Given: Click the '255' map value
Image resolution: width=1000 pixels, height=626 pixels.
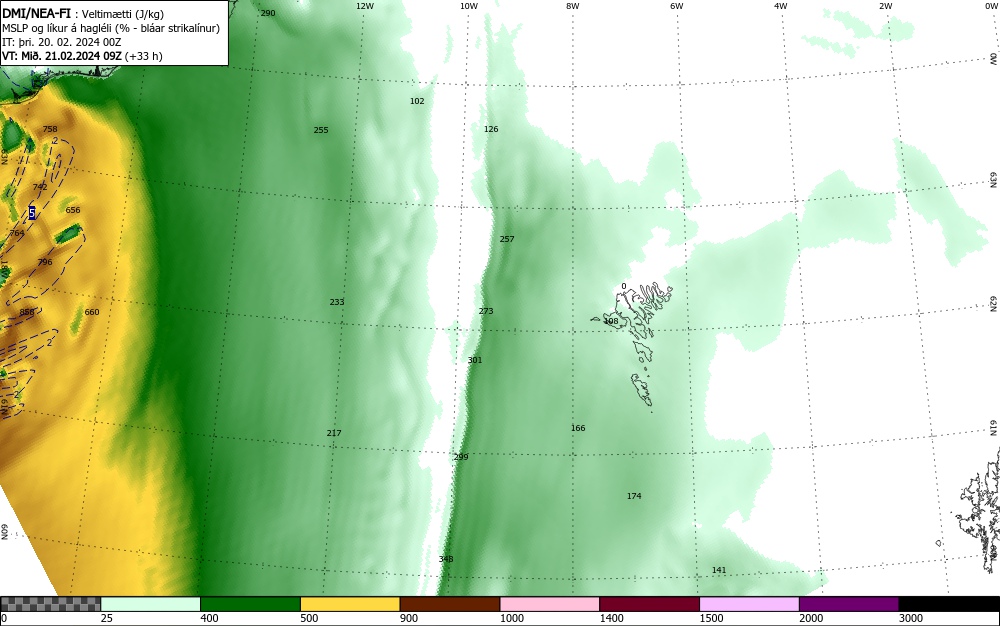Looking at the screenshot, I should pos(321,130).
